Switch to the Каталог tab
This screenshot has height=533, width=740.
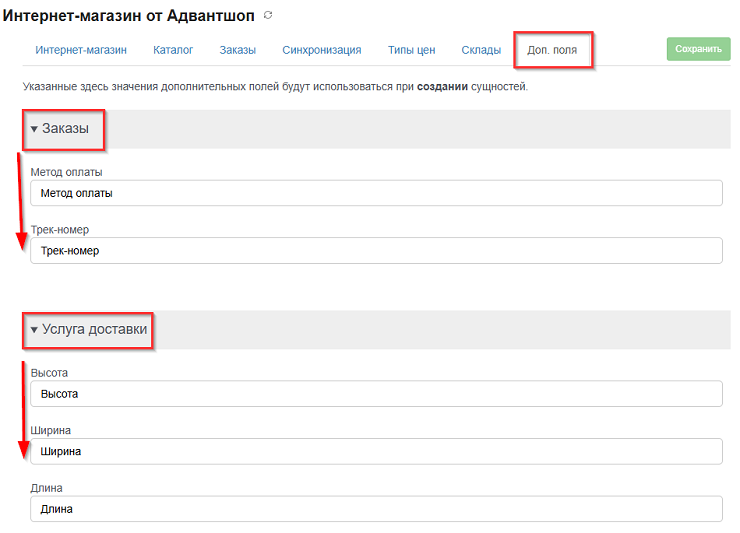click(x=173, y=50)
